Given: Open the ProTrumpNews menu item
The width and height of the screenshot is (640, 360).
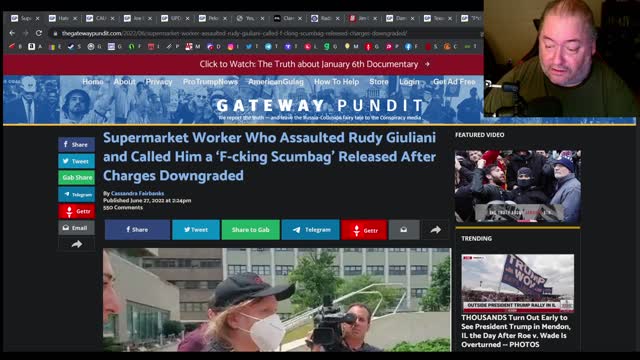Looking at the screenshot, I should 210,82.
